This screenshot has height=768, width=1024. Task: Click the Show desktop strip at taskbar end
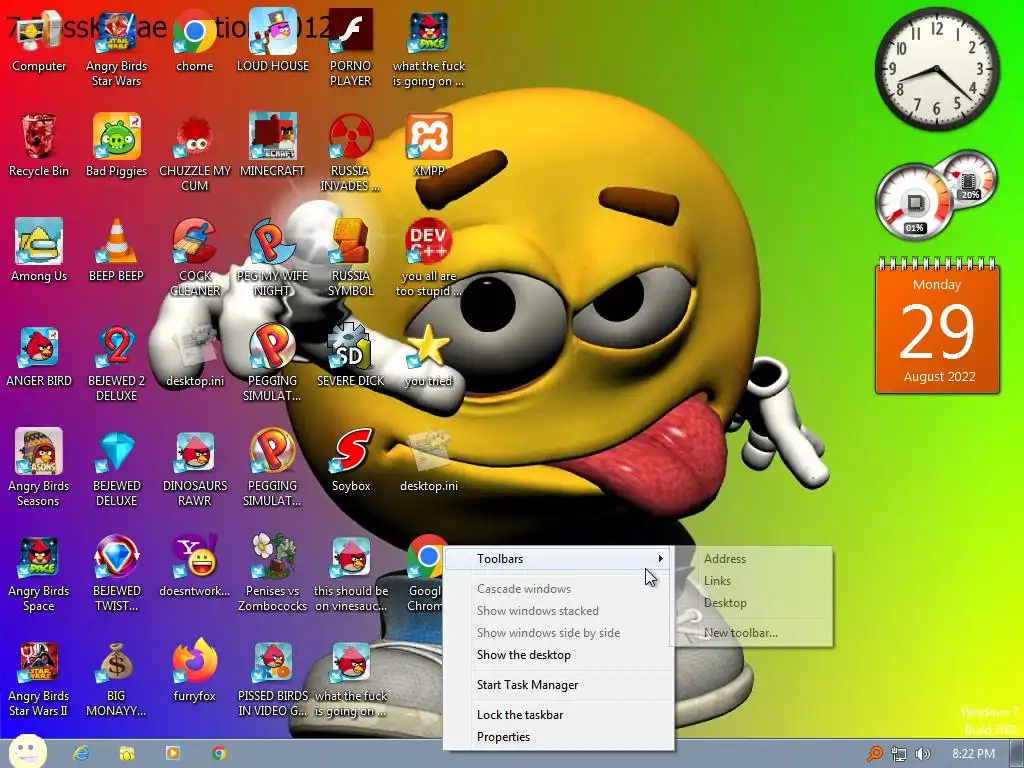(x=1016, y=754)
